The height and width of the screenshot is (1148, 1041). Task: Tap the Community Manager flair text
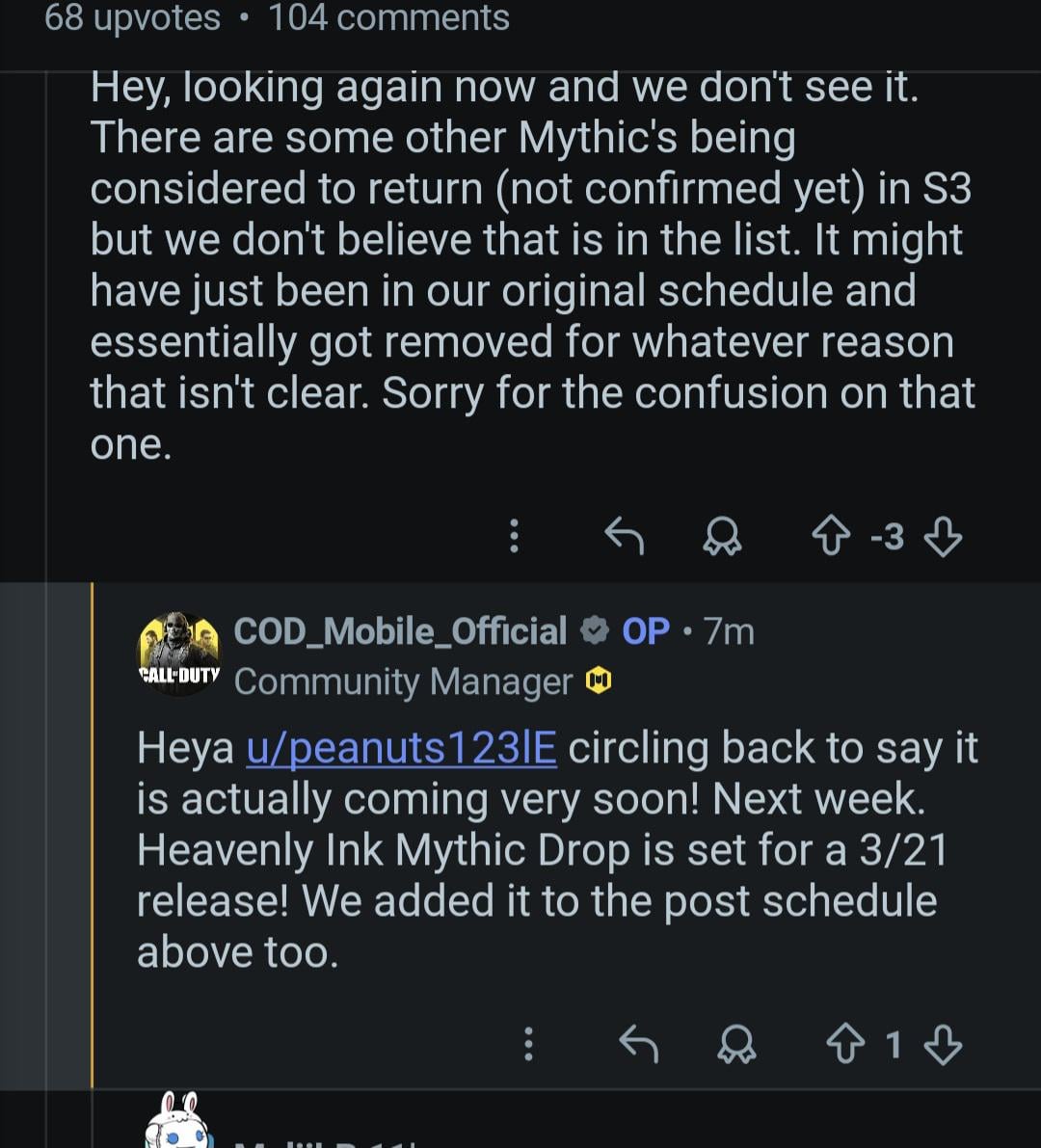pyautogui.click(x=403, y=682)
